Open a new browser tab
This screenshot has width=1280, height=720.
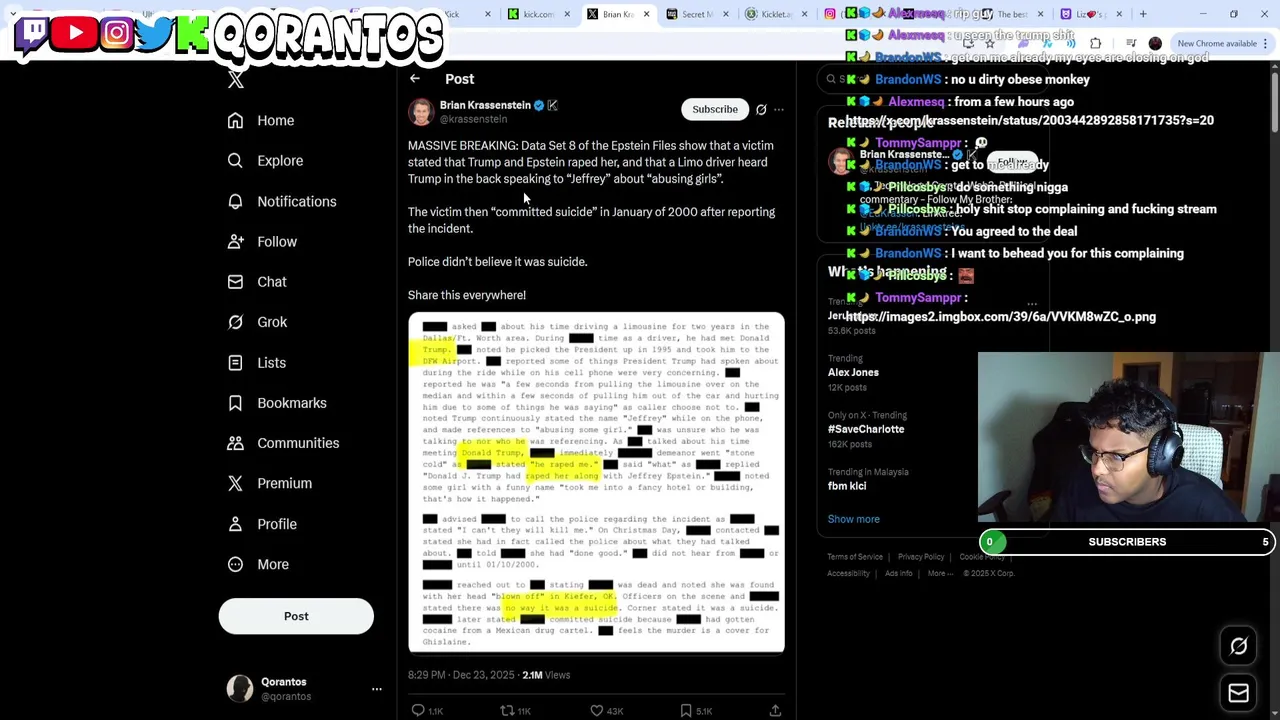pyautogui.click(x=1143, y=14)
